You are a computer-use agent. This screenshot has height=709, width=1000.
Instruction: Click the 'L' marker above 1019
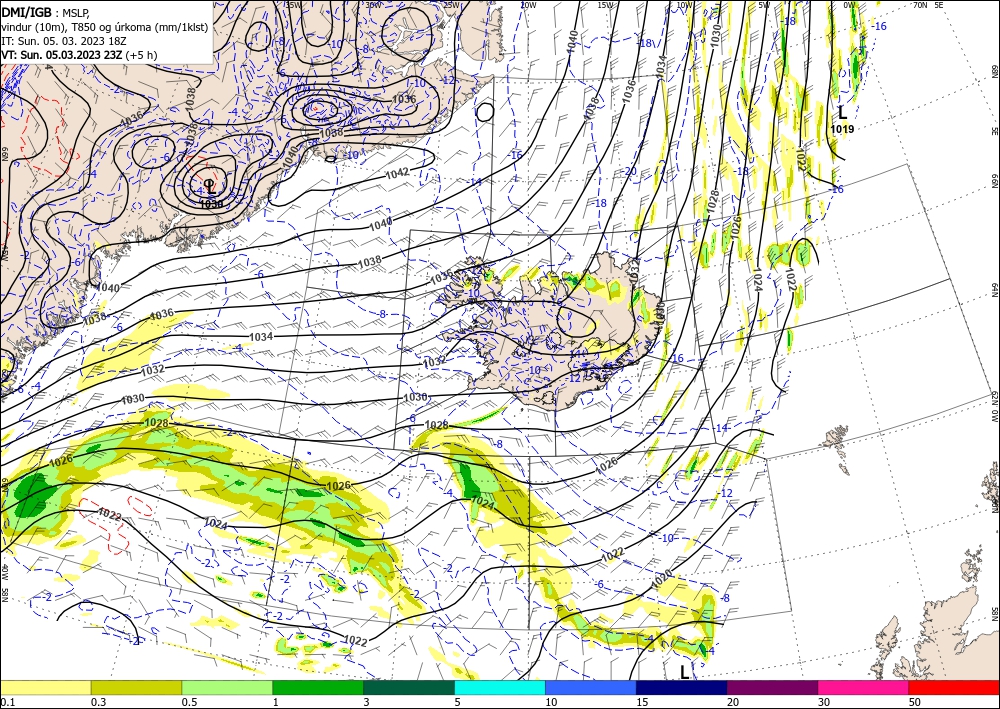pos(842,113)
